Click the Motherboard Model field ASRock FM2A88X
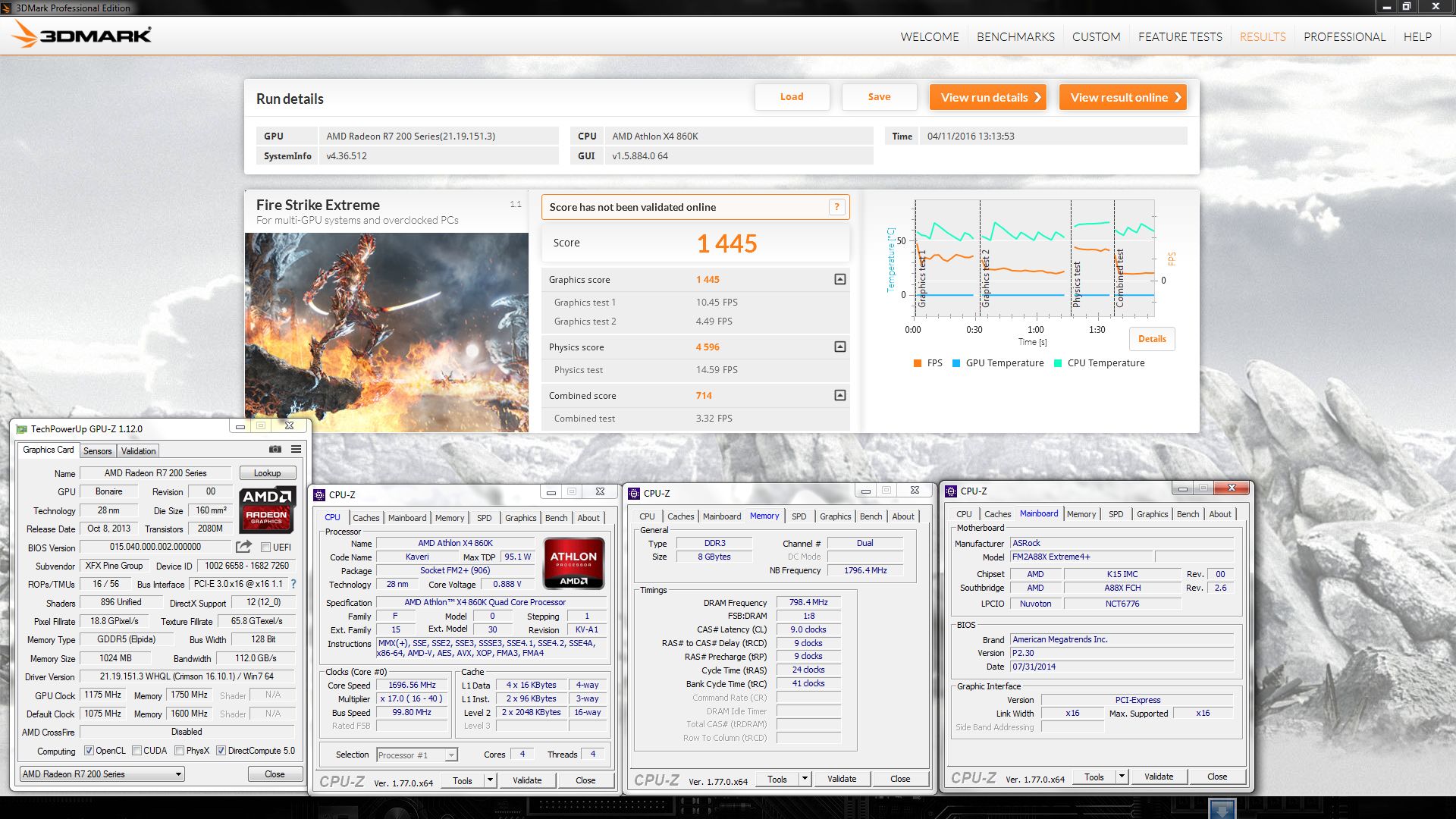 (1081, 557)
